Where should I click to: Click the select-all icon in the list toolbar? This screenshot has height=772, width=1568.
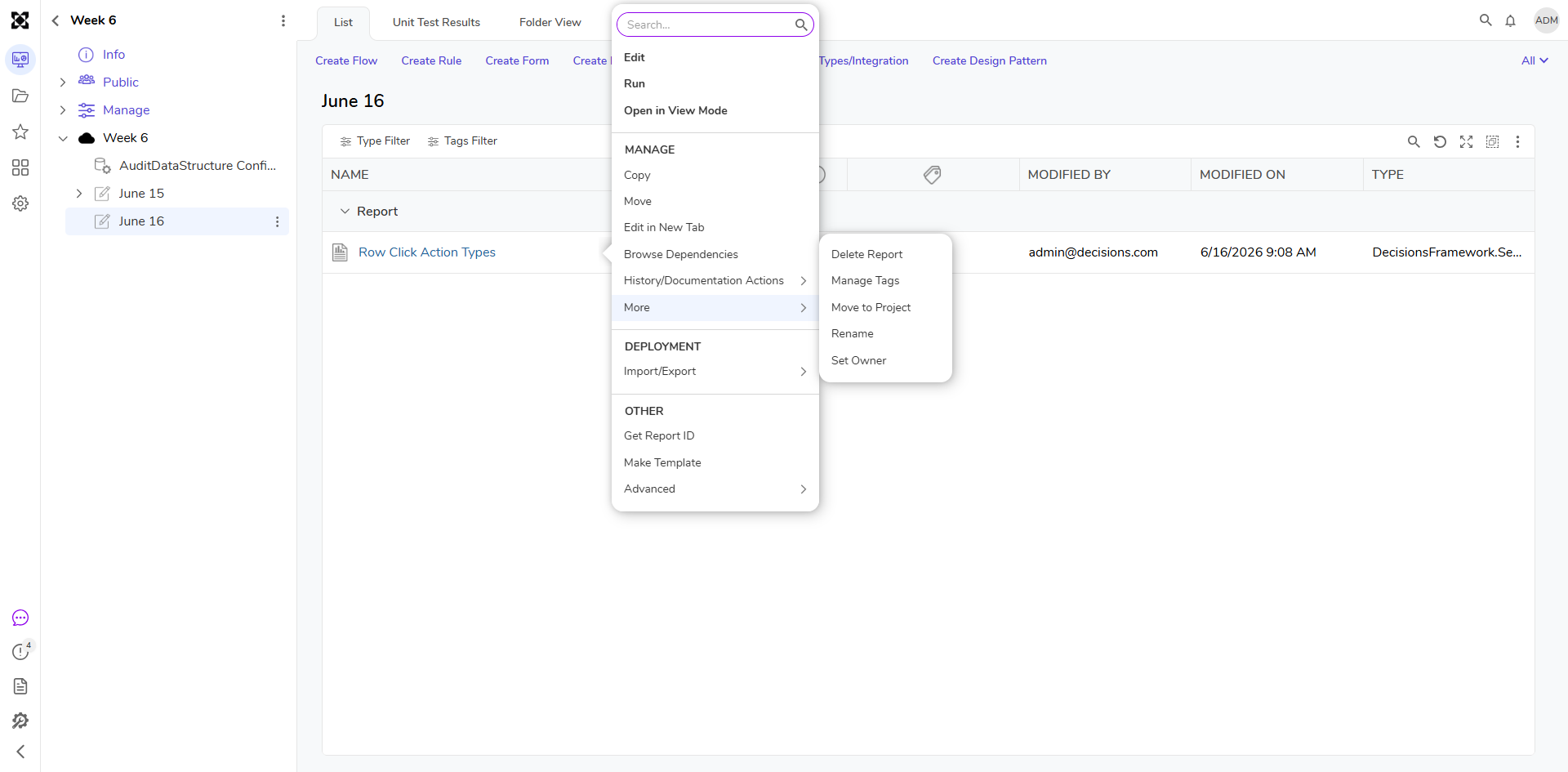coord(1492,142)
